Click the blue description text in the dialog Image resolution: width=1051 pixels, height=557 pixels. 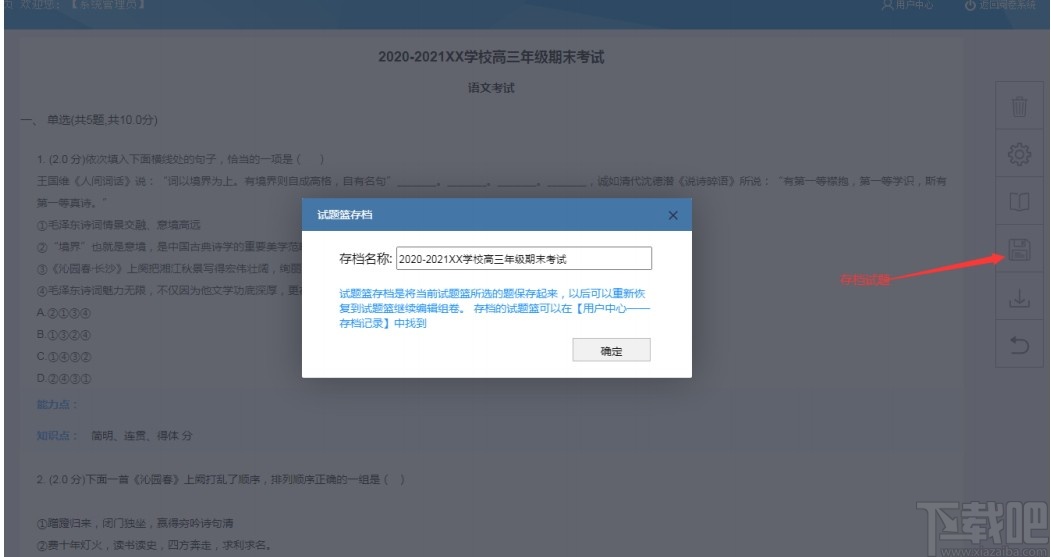pos(495,308)
